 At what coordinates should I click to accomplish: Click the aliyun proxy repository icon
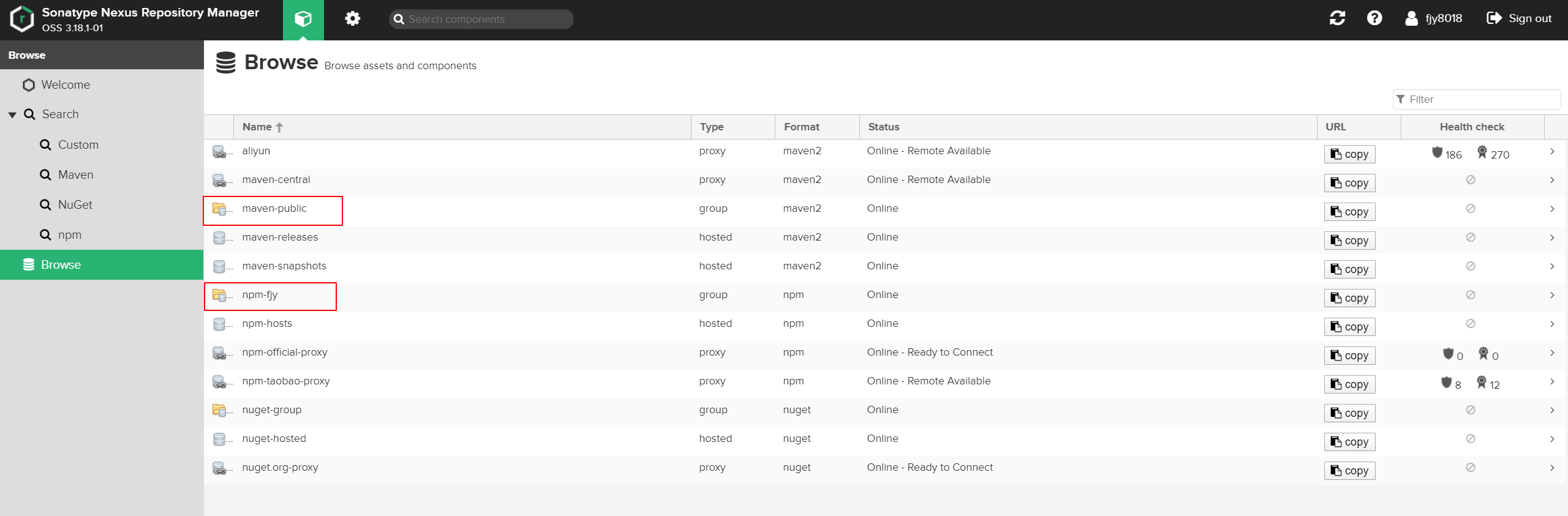click(219, 151)
